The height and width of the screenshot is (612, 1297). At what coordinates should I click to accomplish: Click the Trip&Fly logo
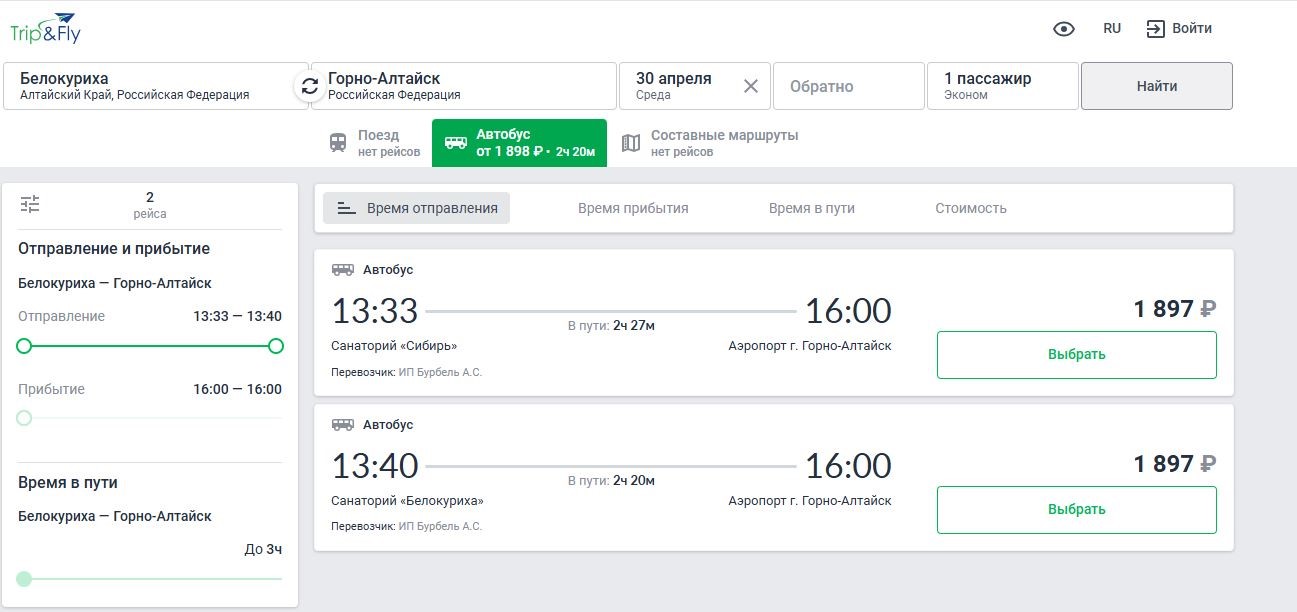coord(45,28)
